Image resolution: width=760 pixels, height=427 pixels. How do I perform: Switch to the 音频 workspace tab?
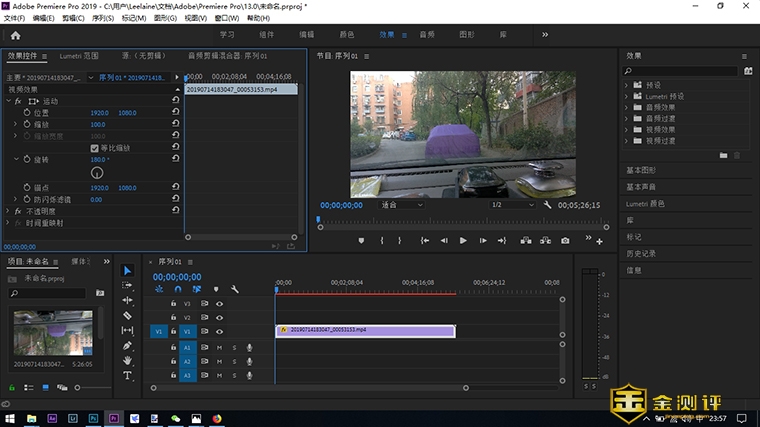[x=427, y=34]
